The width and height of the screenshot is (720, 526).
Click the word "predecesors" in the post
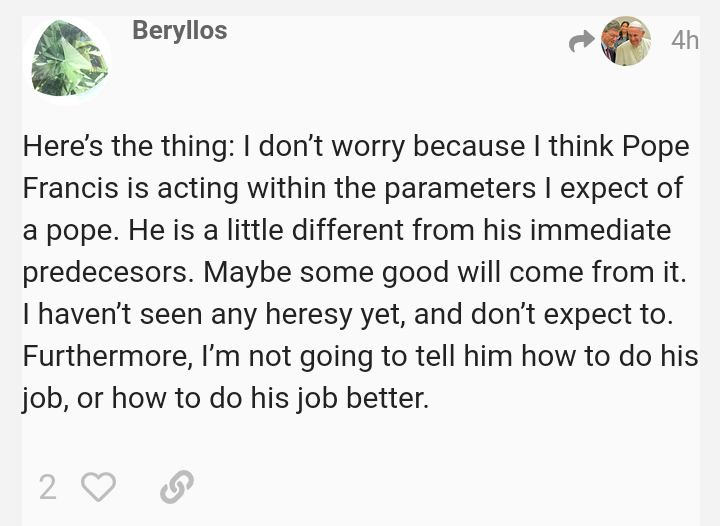pos(106,273)
